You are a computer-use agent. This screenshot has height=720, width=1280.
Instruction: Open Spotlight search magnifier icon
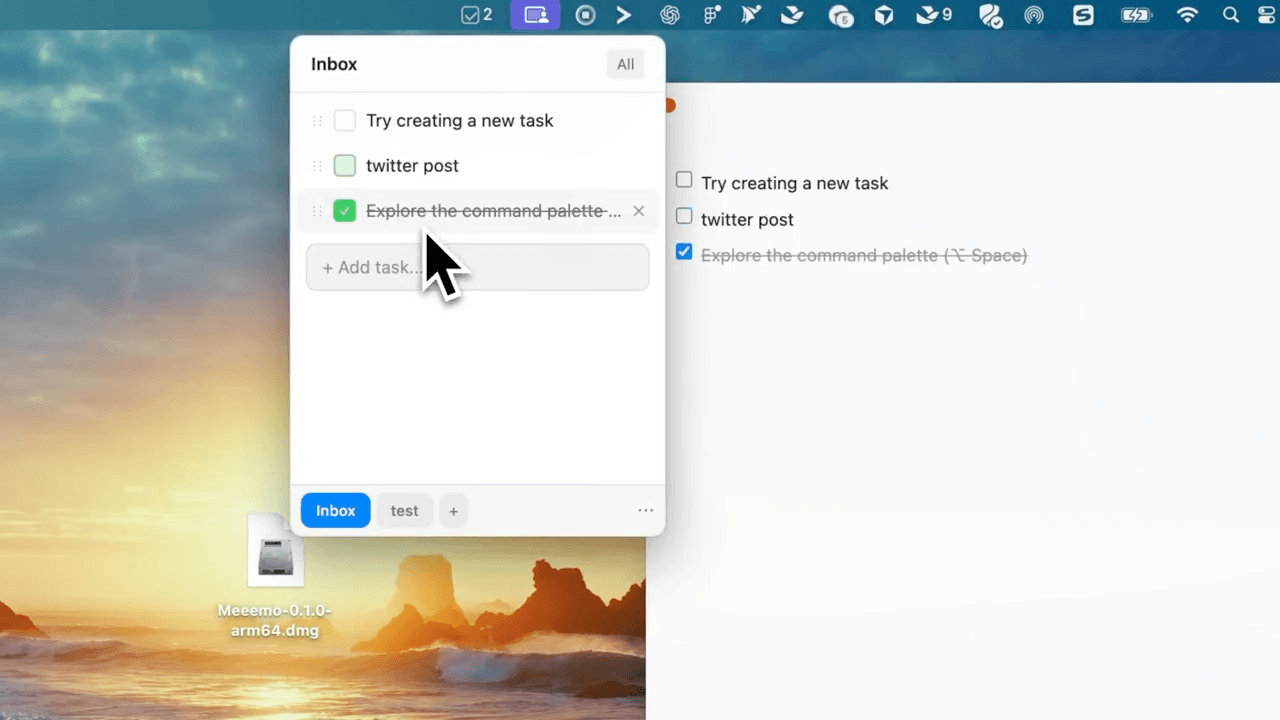1231,15
